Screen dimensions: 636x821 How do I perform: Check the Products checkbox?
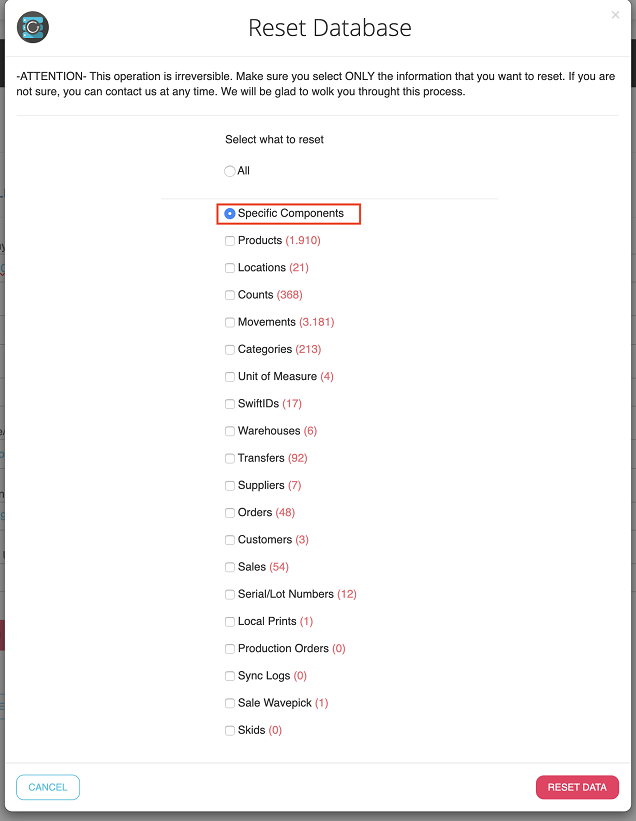(230, 241)
